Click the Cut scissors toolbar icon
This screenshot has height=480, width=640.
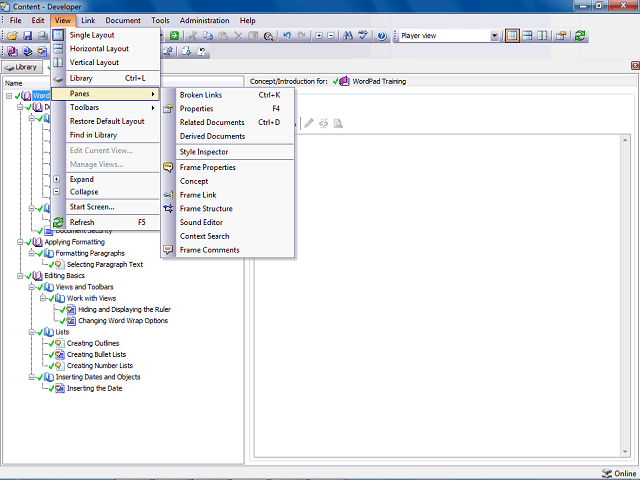(x=193, y=36)
